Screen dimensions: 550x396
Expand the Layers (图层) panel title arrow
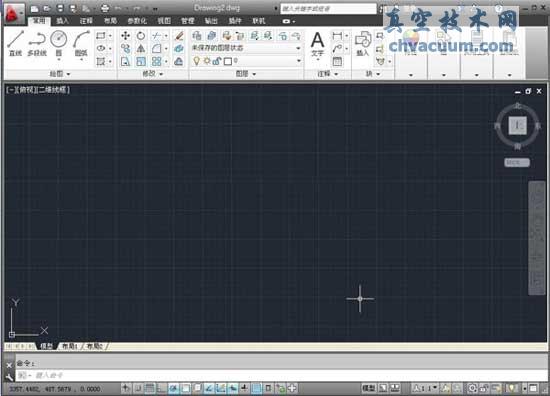click(x=254, y=74)
